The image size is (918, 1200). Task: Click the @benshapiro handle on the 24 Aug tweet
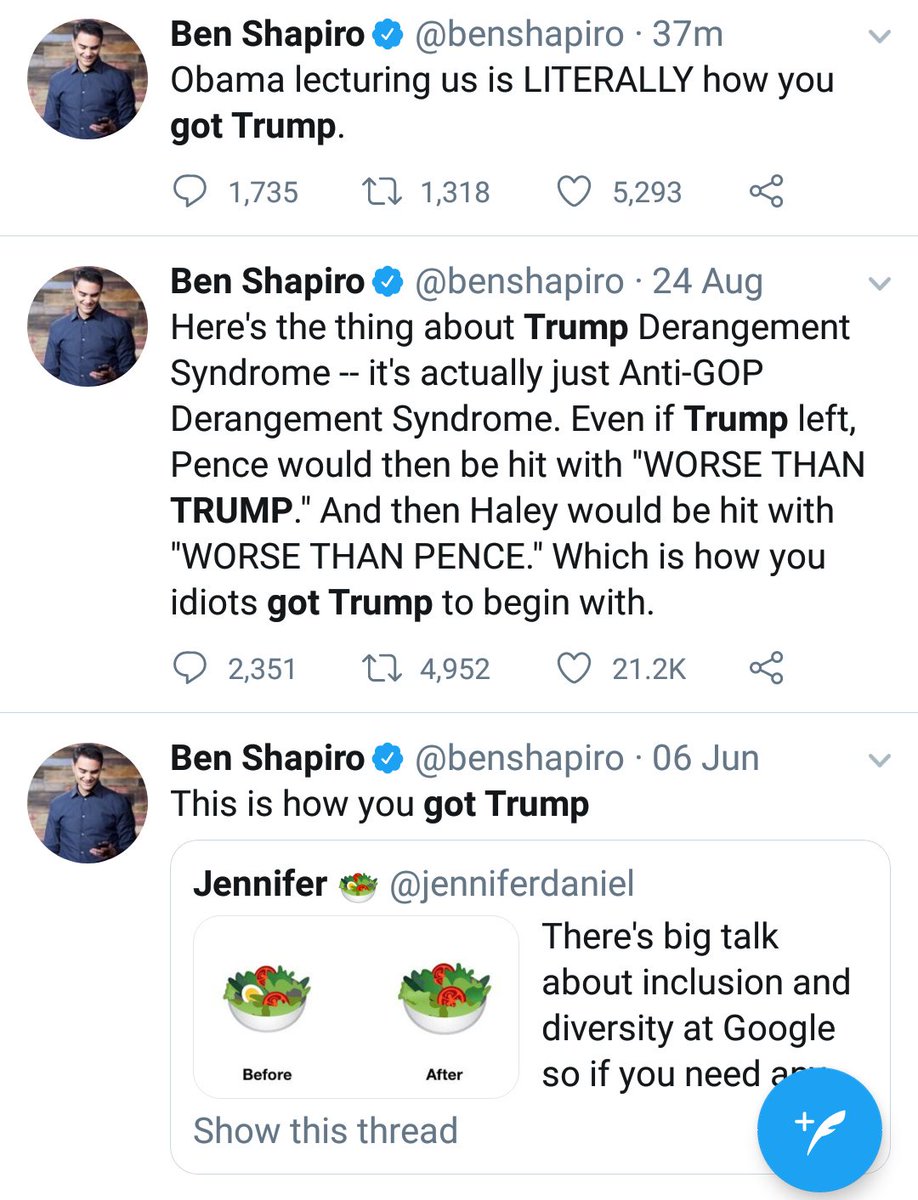click(518, 282)
